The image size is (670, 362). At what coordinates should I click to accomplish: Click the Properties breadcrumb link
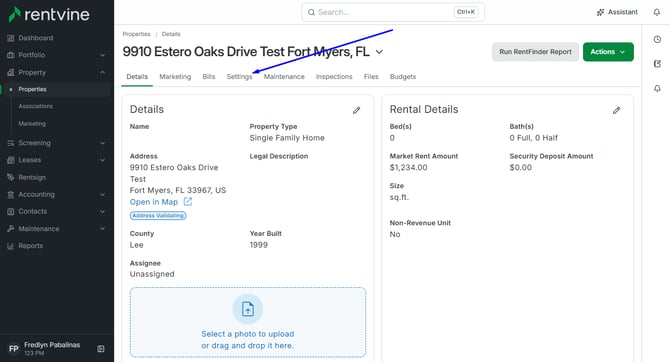(136, 34)
